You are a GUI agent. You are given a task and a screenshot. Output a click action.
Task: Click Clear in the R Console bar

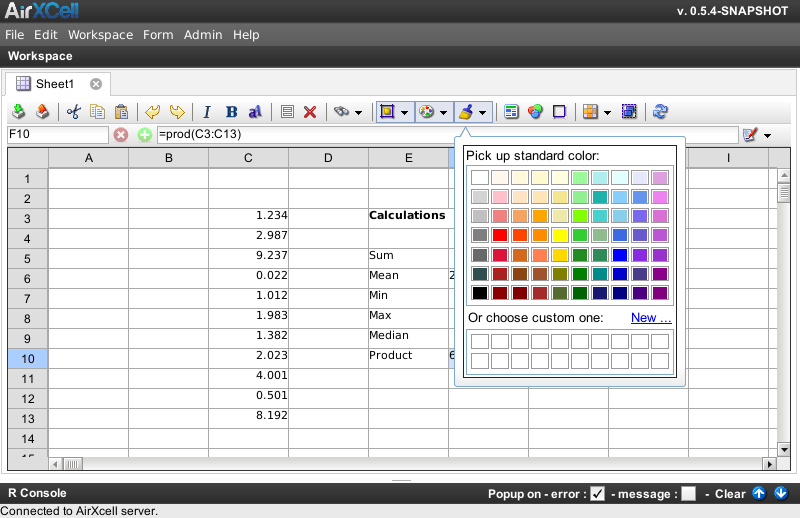tap(730, 493)
